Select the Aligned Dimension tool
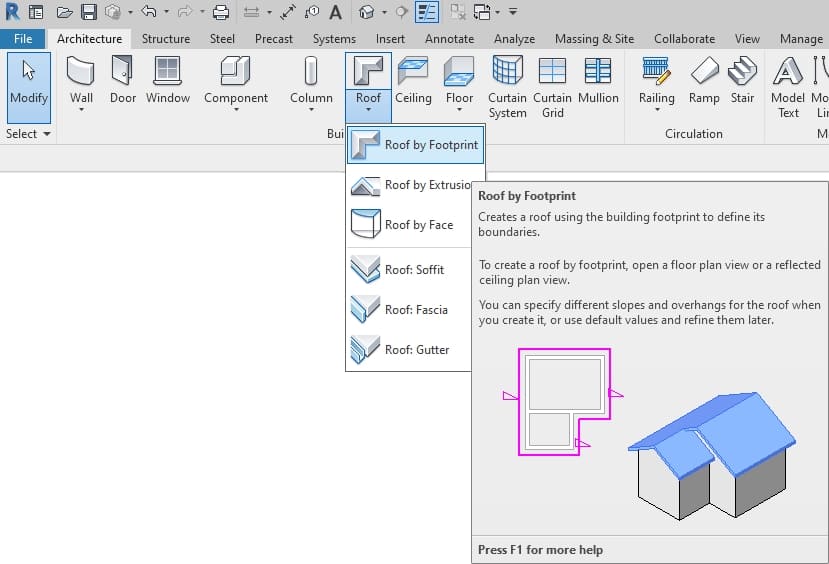Viewport: 829px width, 564px height. [288, 12]
